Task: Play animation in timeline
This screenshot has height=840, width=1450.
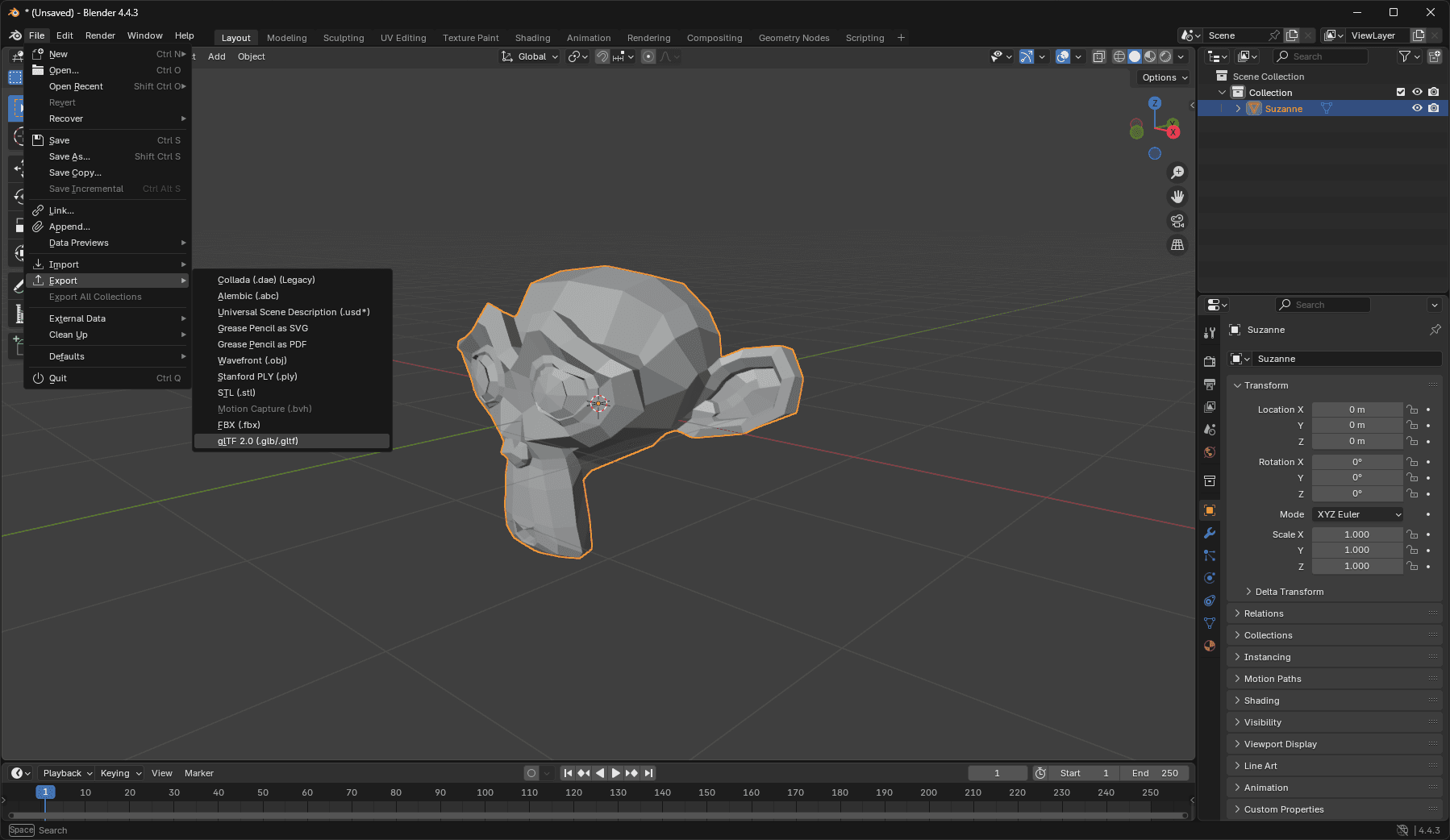Action: click(x=616, y=773)
